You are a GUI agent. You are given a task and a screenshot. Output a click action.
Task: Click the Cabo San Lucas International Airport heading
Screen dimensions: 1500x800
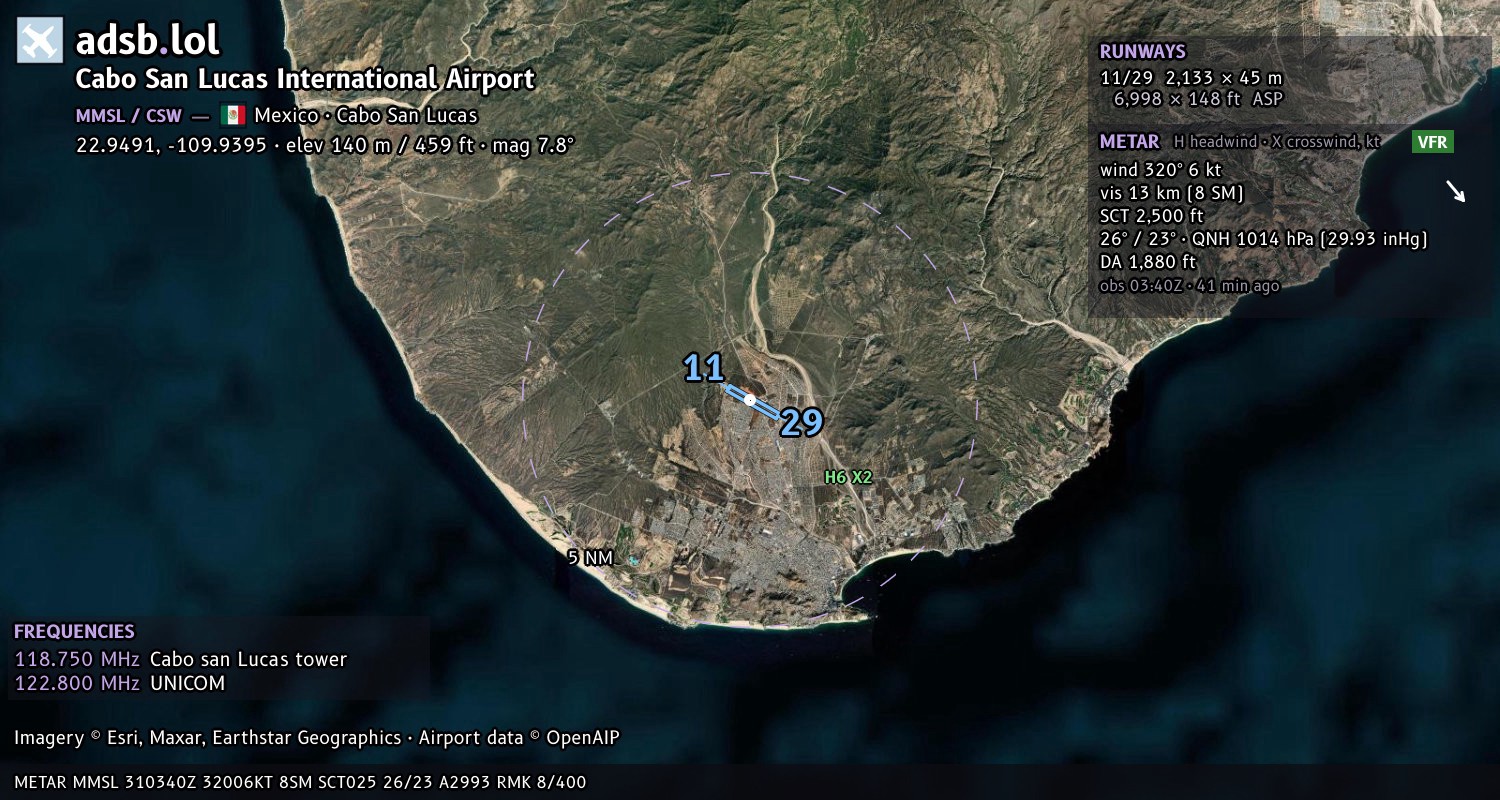point(305,79)
